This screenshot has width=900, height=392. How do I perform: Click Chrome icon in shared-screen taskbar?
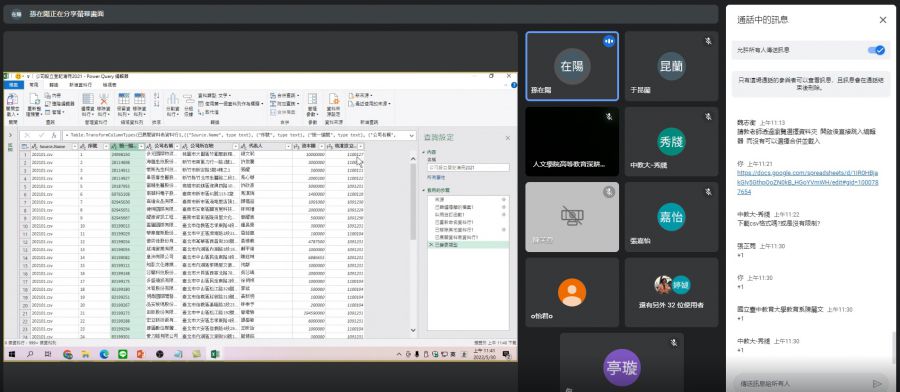(68, 354)
